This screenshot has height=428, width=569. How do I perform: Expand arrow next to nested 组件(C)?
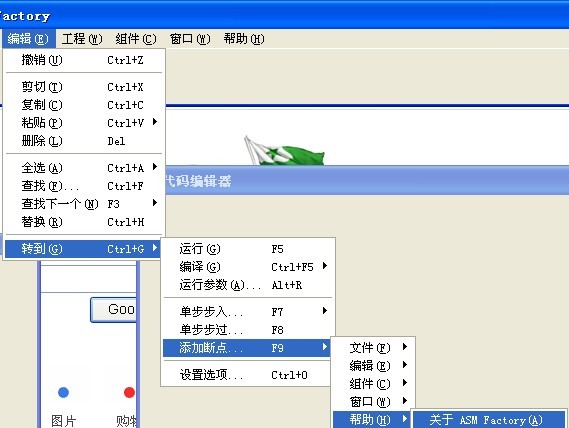click(x=405, y=383)
